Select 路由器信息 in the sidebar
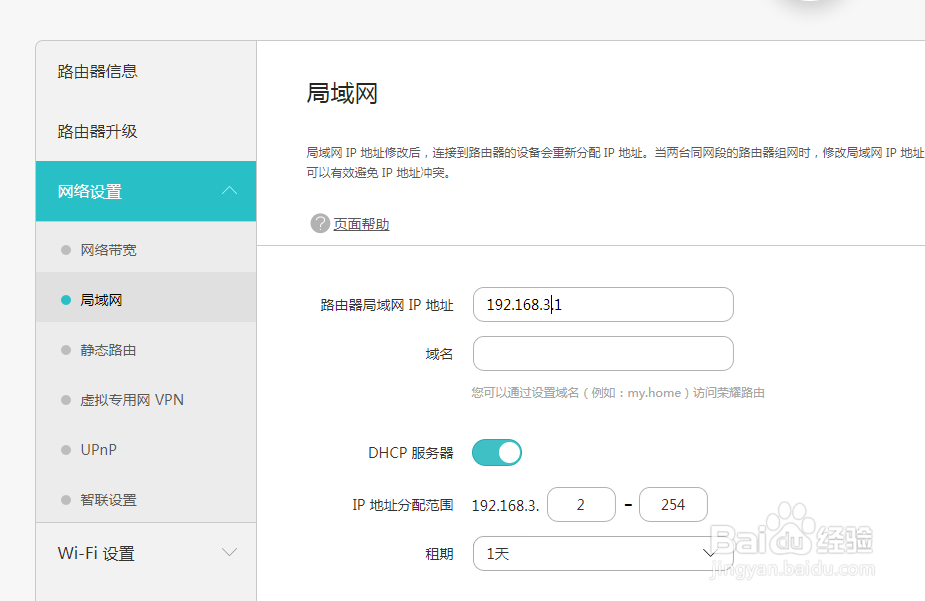Viewport: 925px width, 601px height. [98, 71]
